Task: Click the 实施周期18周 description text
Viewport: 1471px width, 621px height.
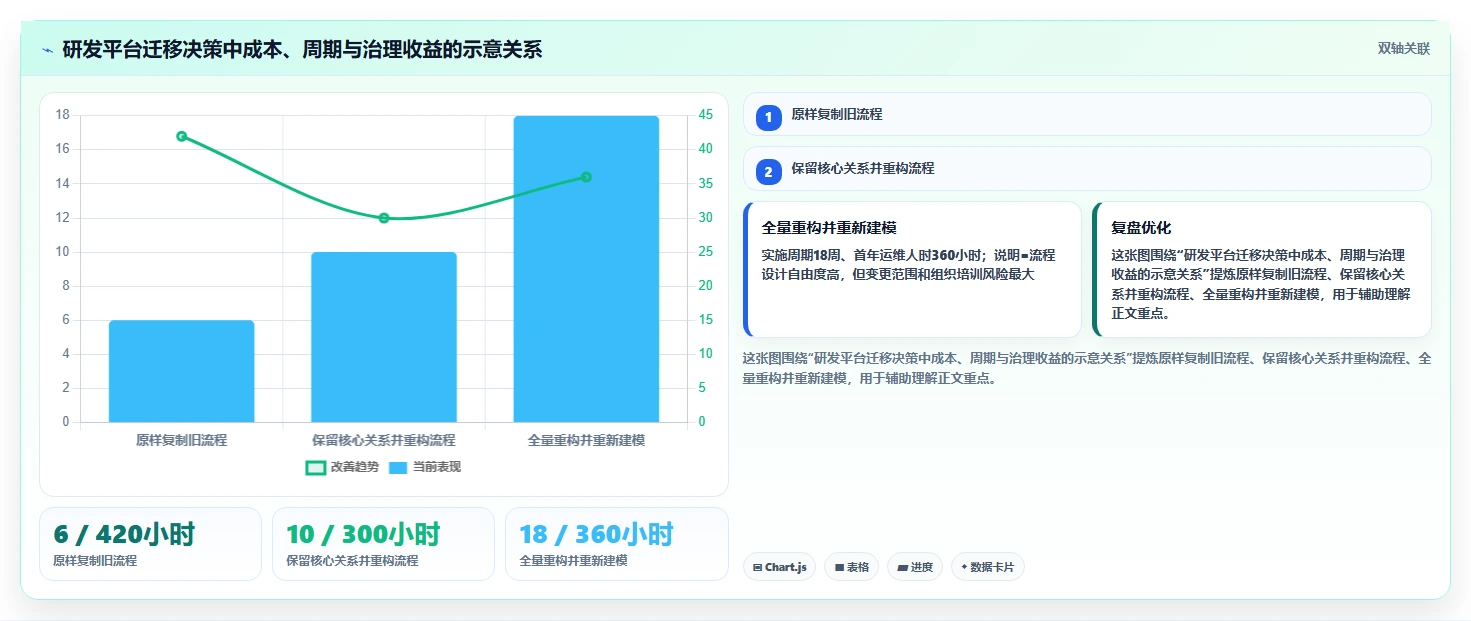Action: tap(908, 264)
